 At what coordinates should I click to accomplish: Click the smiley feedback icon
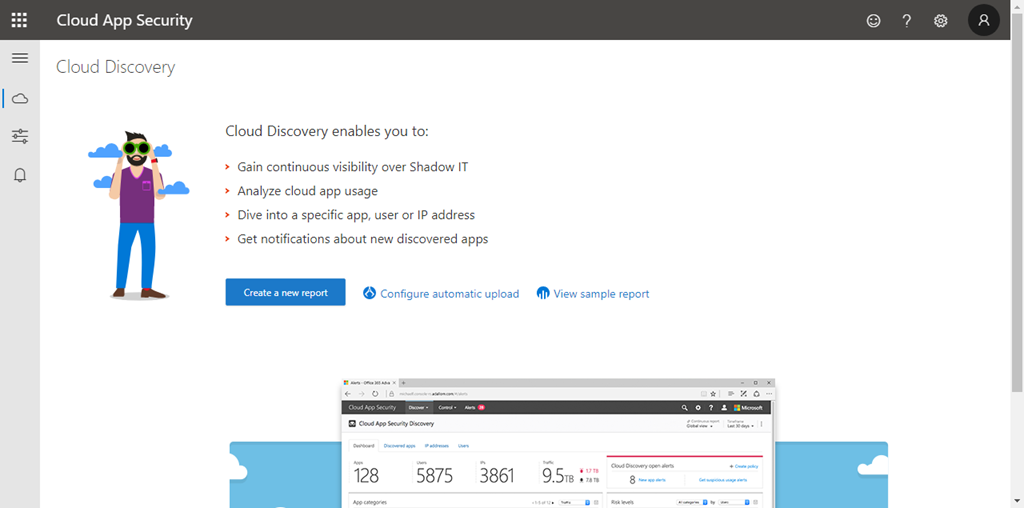pos(873,20)
